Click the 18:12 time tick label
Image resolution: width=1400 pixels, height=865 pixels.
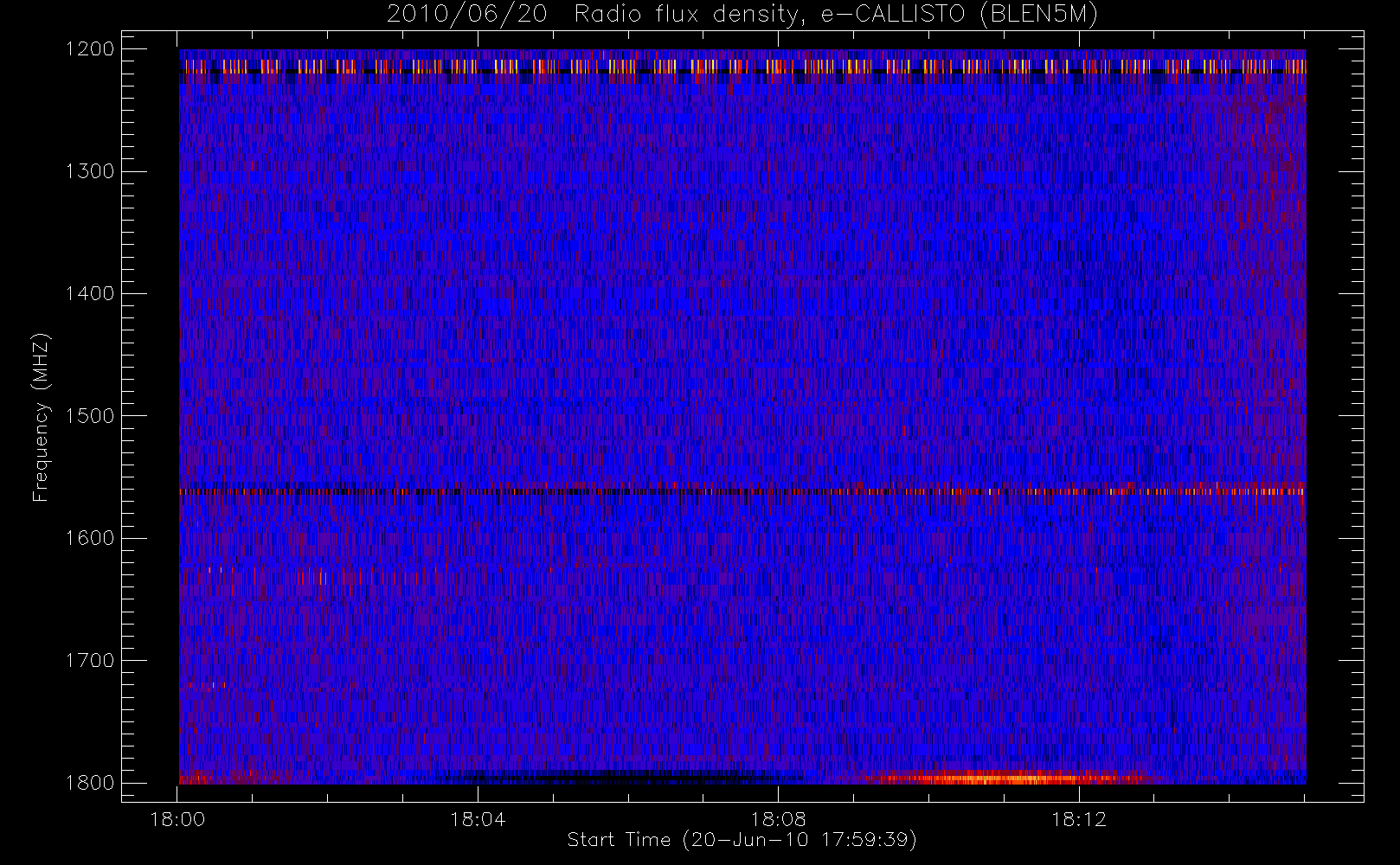pyautogui.click(x=1078, y=819)
